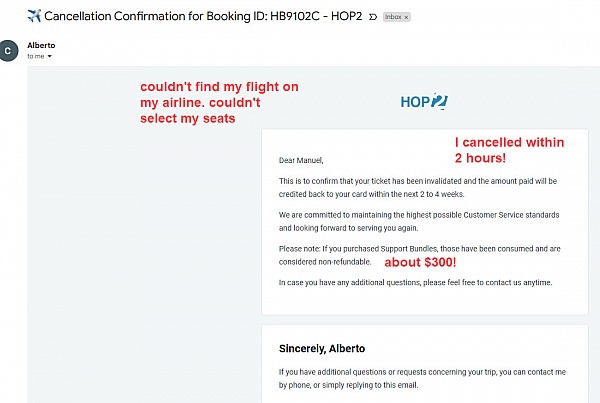Screen dimensions: 600x403
Task: Click the importance marker next to the subject
Action: click(x=373, y=17)
